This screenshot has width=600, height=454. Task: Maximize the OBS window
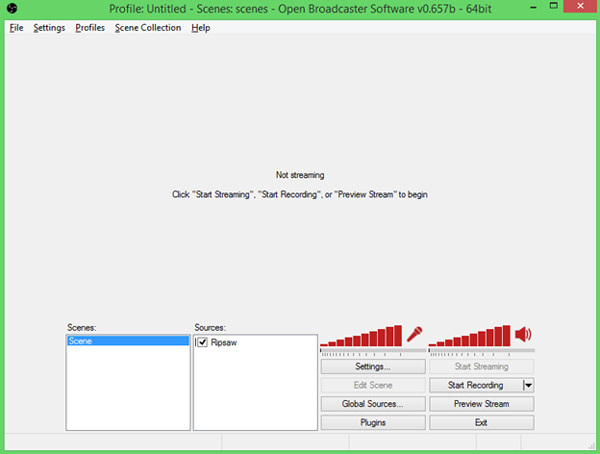(x=553, y=6)
